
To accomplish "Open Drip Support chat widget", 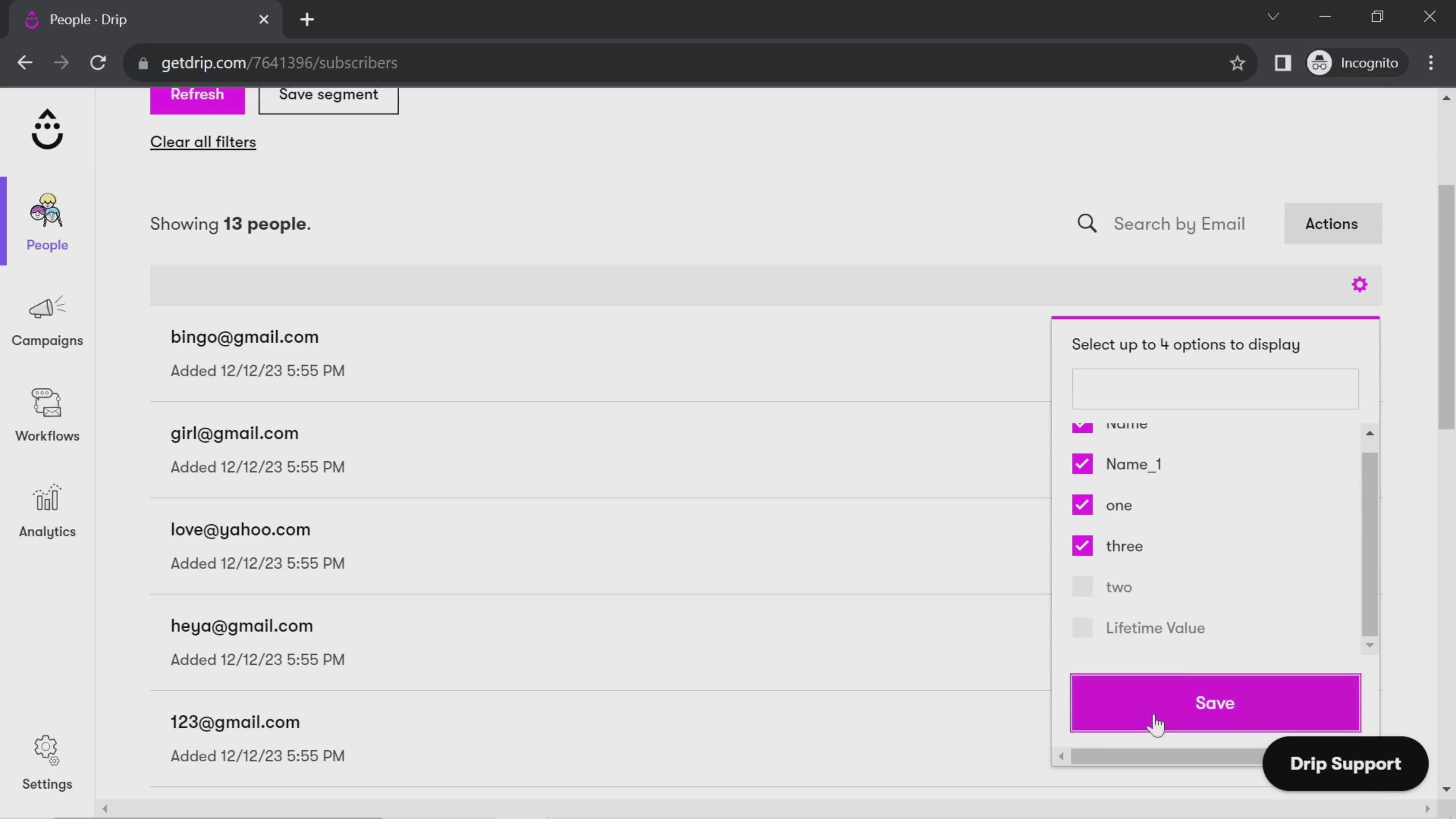I will click(1345, 763).
